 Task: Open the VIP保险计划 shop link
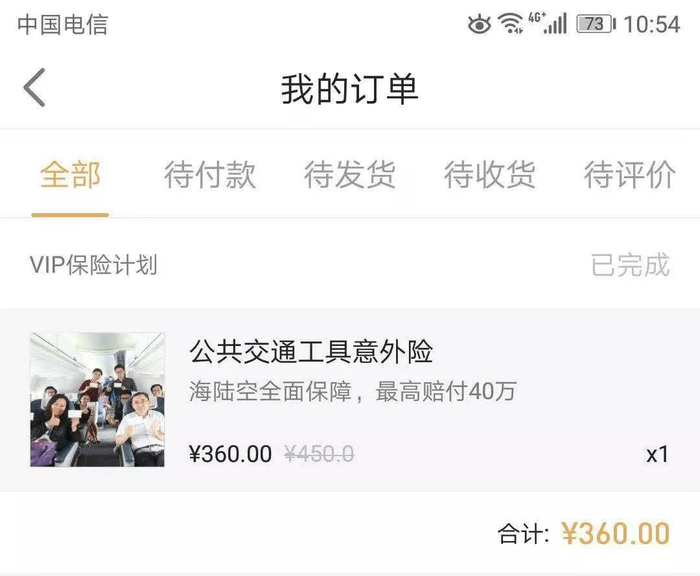coord(93,265)
